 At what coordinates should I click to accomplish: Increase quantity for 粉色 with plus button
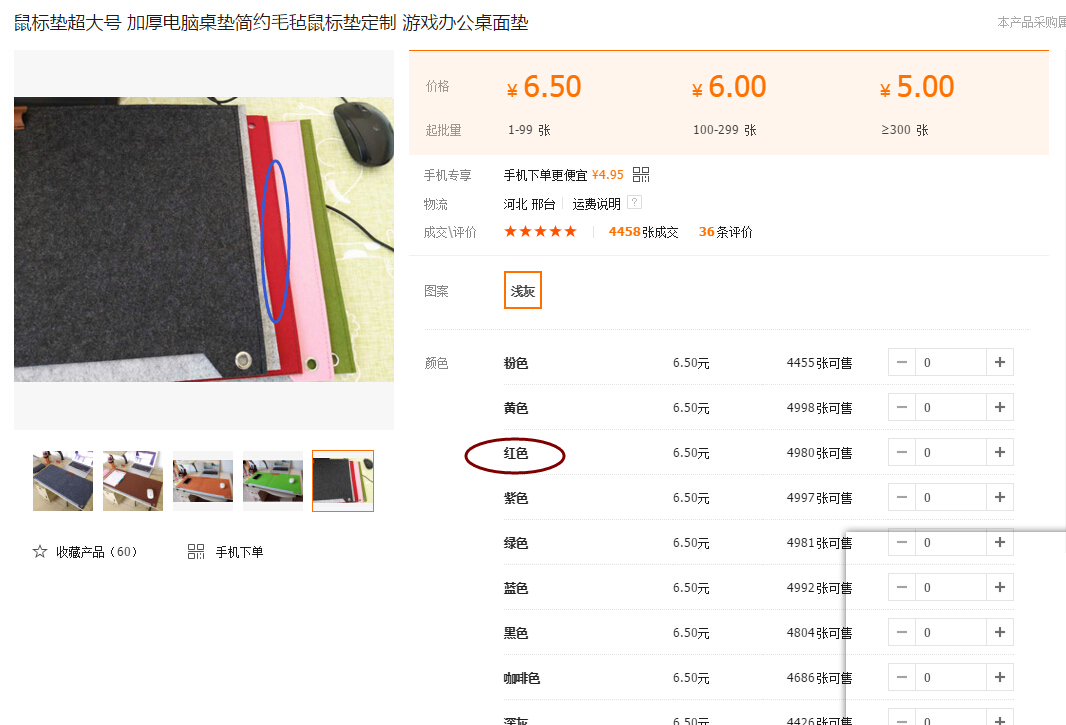click(x=999, y=362)
